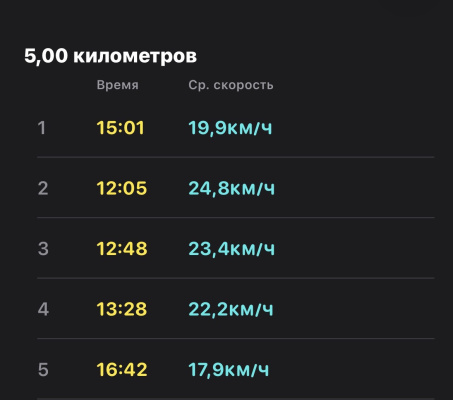
Task: Click the '5,00 километров' heading
Action: pyautogui.click(x=110, y=56)
